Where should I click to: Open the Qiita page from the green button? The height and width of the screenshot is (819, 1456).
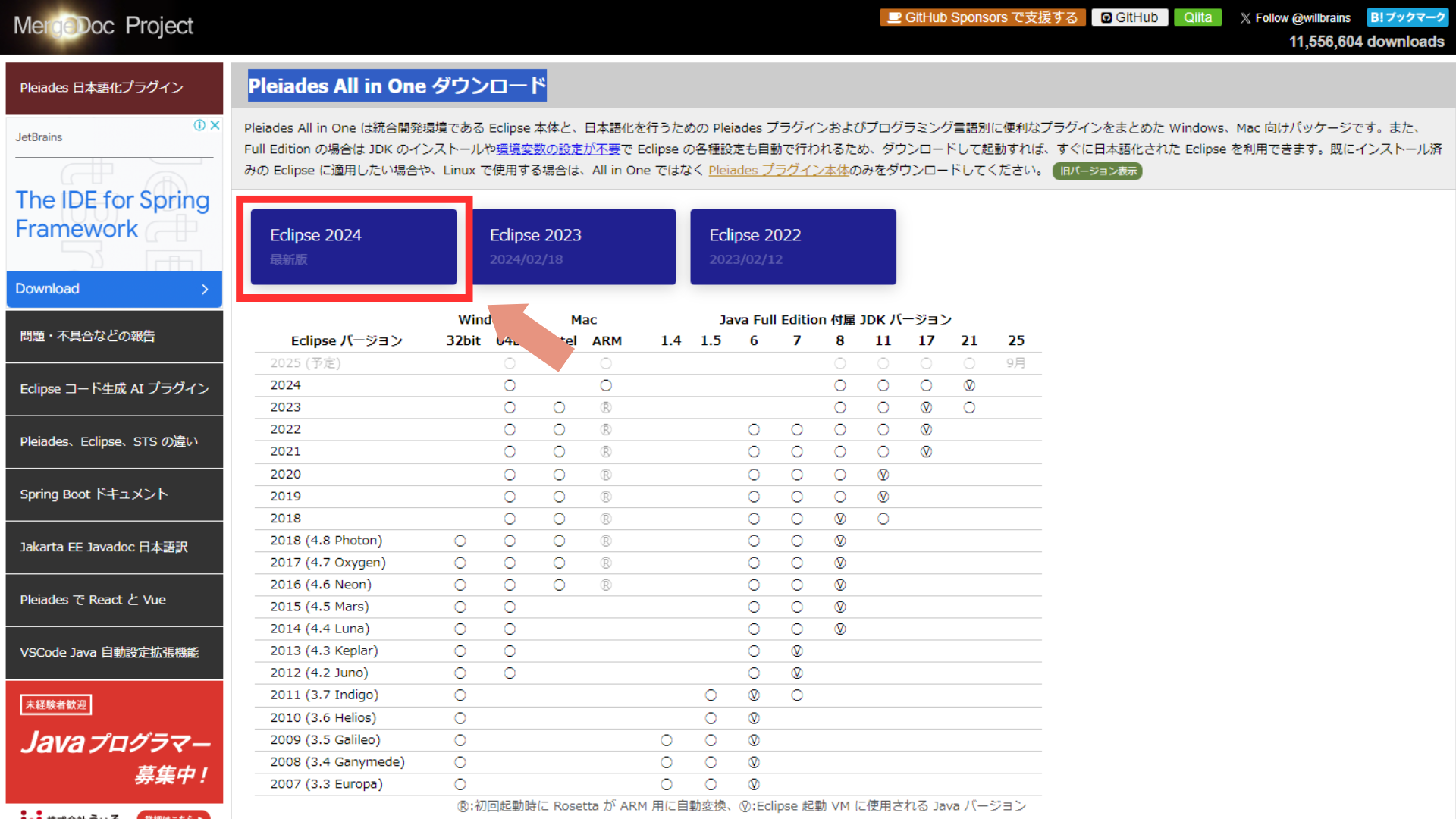click(x=1197, y=17)
